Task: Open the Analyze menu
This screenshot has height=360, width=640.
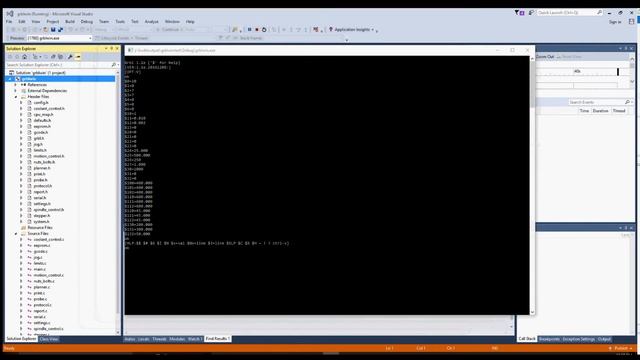Action: pos(151,22)
